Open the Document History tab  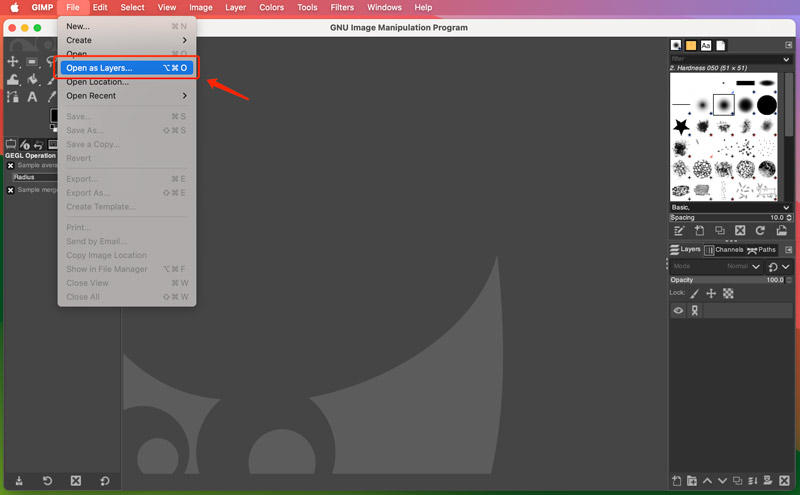(x=720, y=45)
